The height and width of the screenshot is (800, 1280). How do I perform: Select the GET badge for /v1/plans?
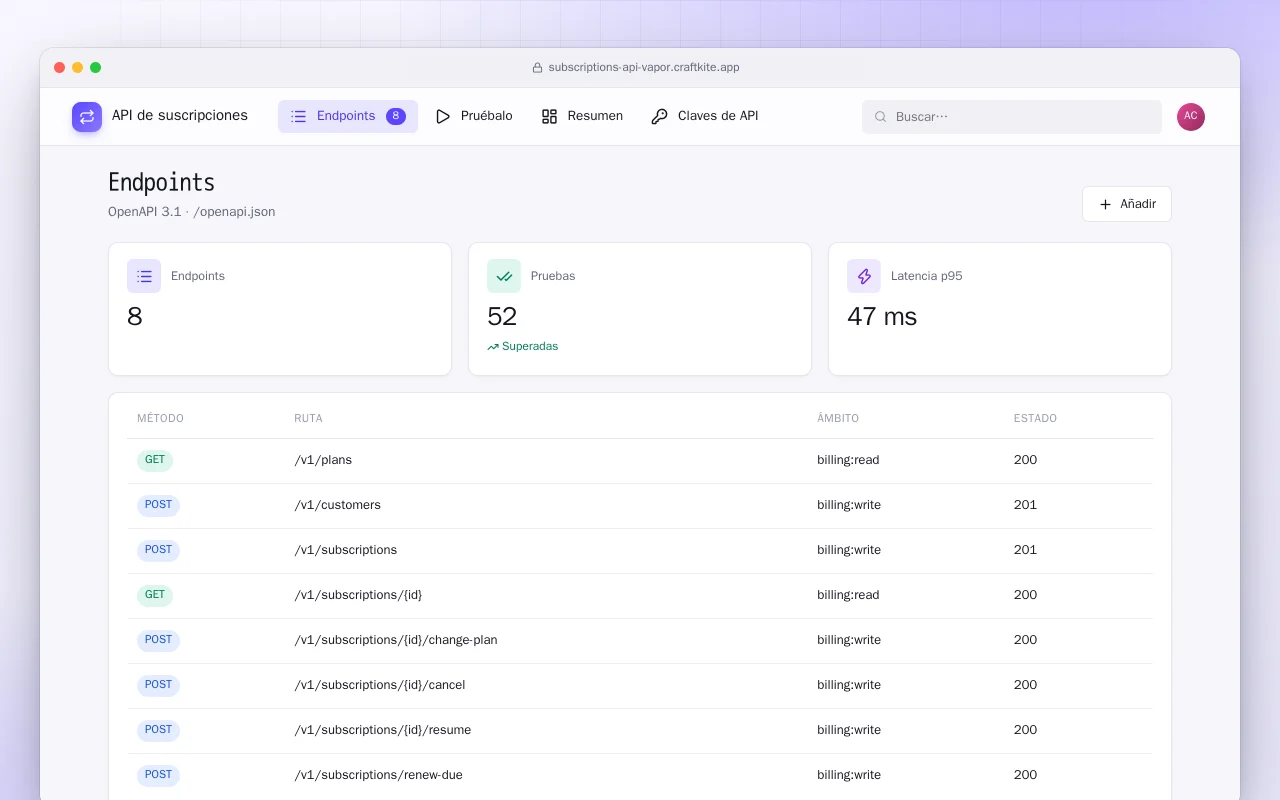(x=155, y=461)
